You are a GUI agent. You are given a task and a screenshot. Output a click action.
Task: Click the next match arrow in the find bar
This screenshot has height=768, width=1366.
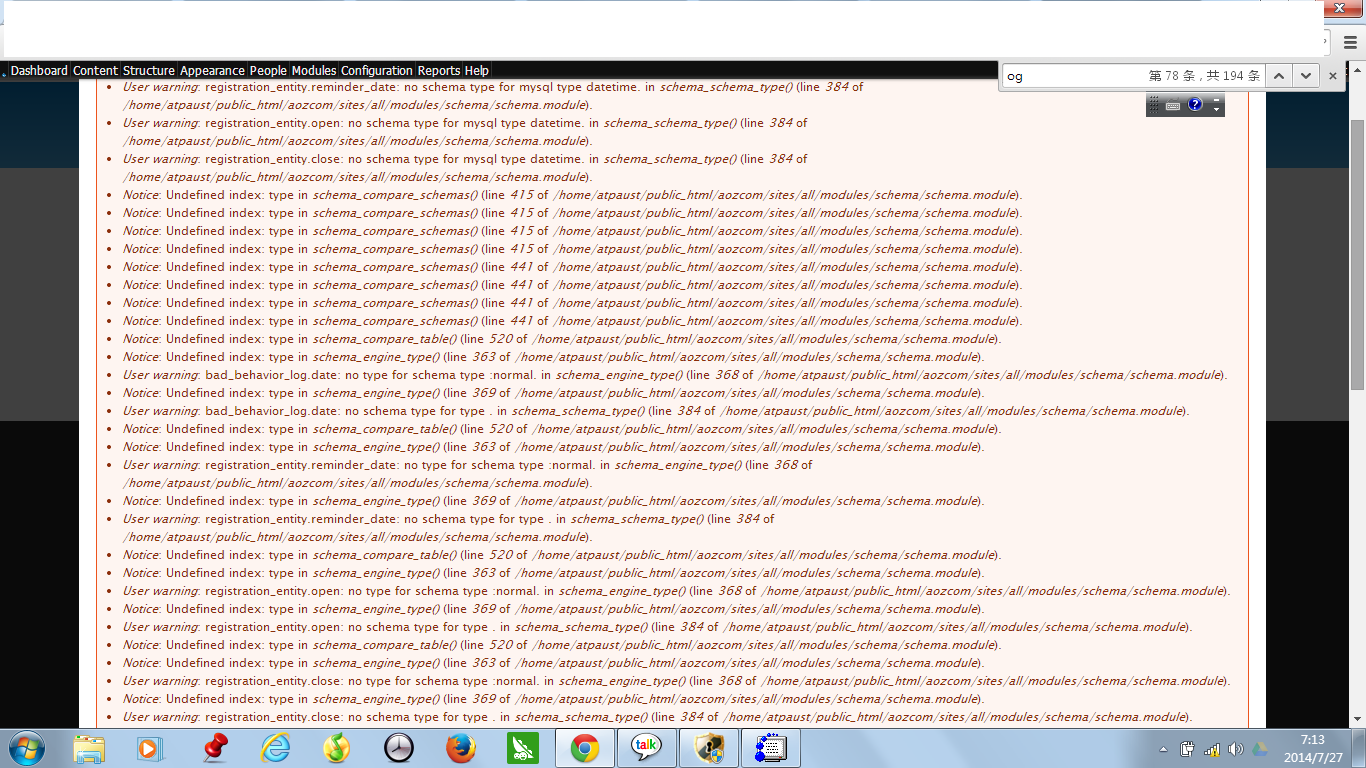pyautogui.click(x=1305, y=75)
